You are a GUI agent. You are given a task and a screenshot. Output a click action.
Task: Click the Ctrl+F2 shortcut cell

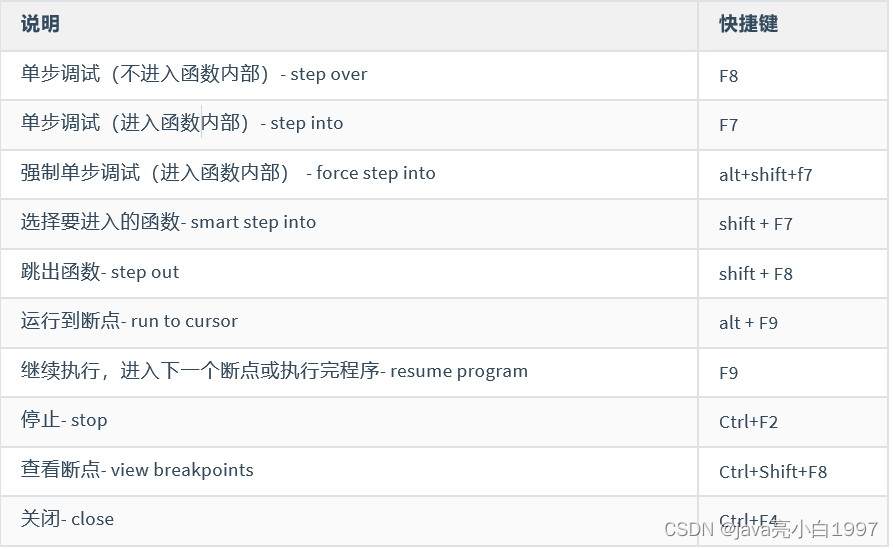pos(748,422)
